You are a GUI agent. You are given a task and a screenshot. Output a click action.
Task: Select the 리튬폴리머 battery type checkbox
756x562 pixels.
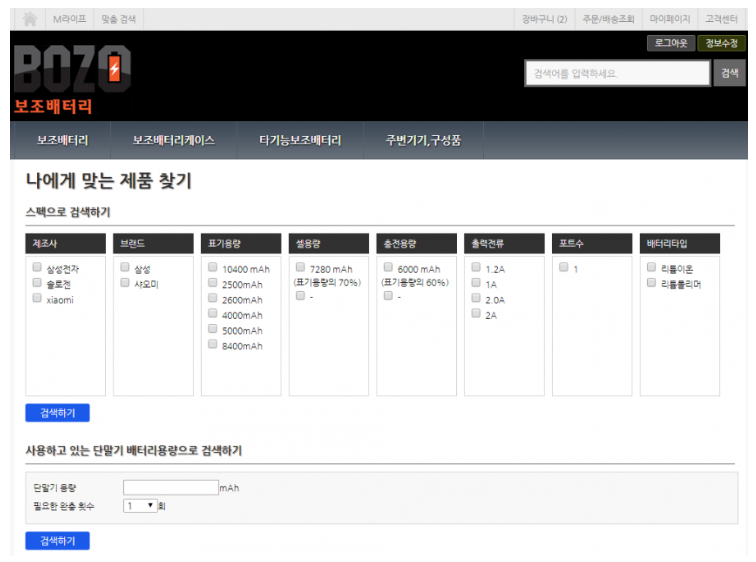(652, 283)
